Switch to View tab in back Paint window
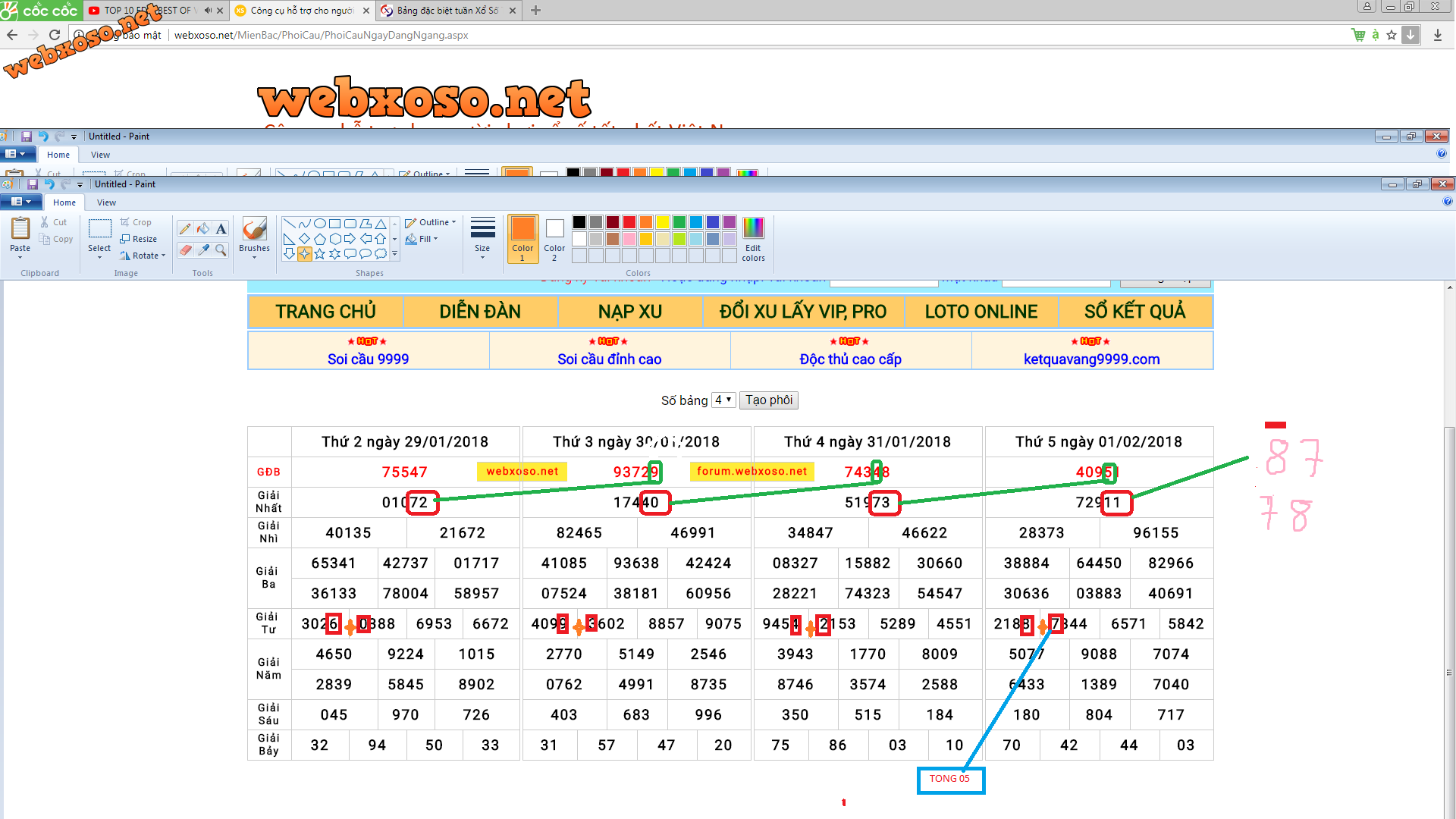 tap(100, 155)
